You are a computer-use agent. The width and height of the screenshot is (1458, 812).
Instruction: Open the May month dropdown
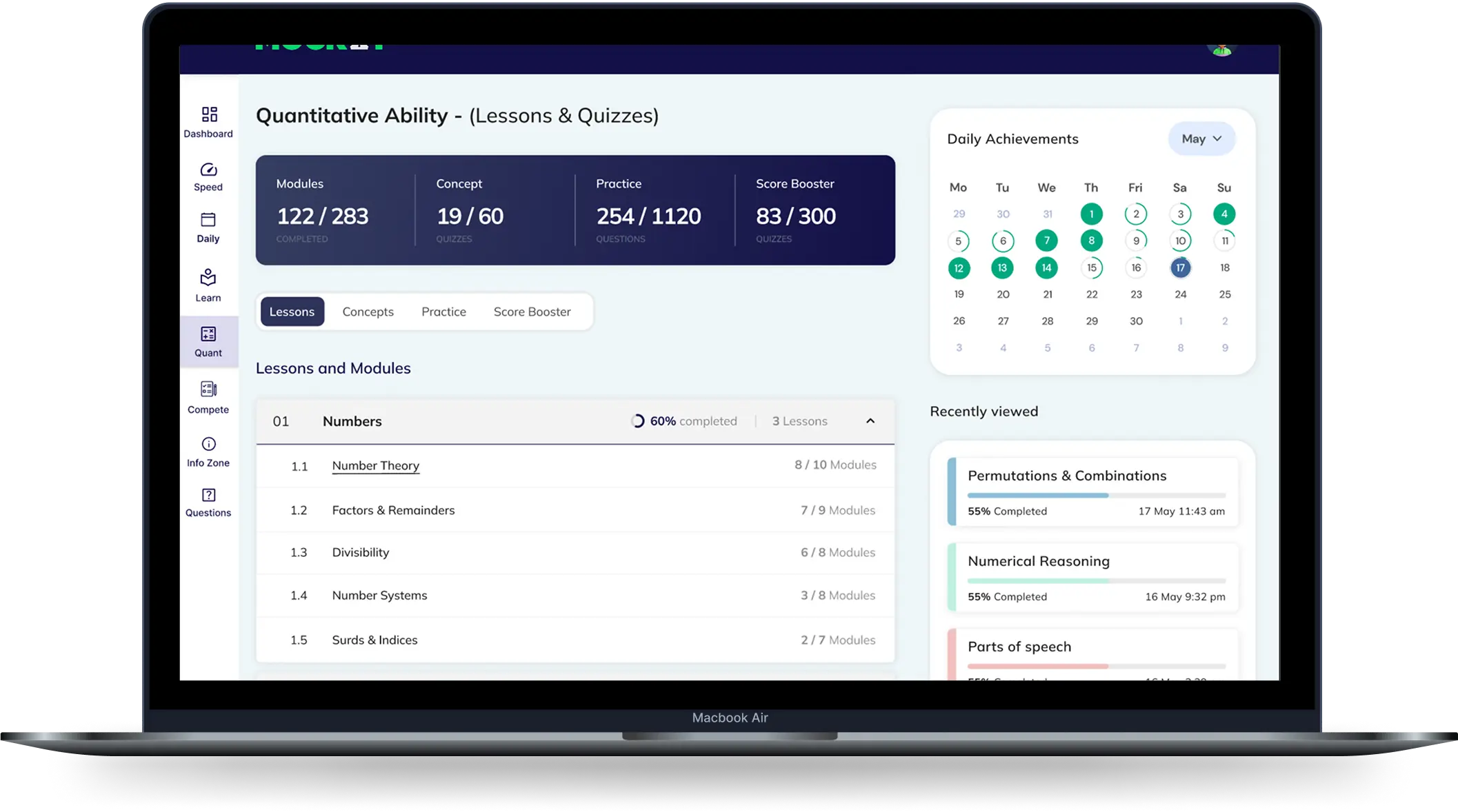tap(1201, 139)
